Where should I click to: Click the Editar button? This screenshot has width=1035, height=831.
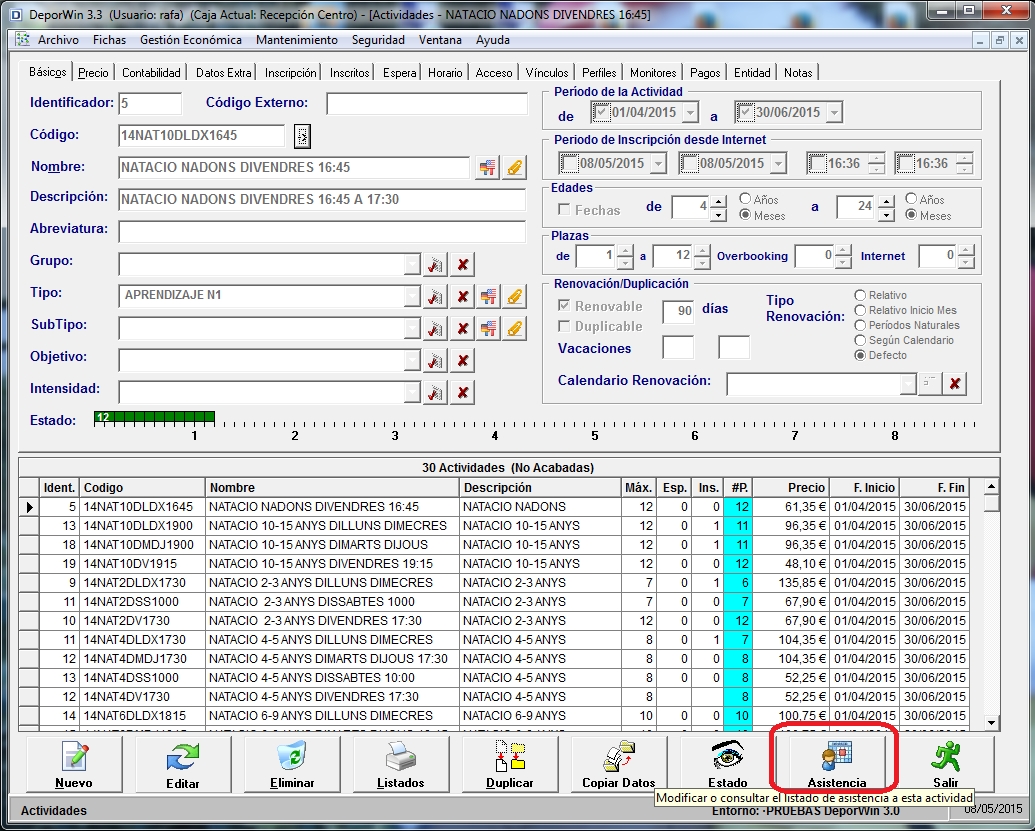click(183, 764)
